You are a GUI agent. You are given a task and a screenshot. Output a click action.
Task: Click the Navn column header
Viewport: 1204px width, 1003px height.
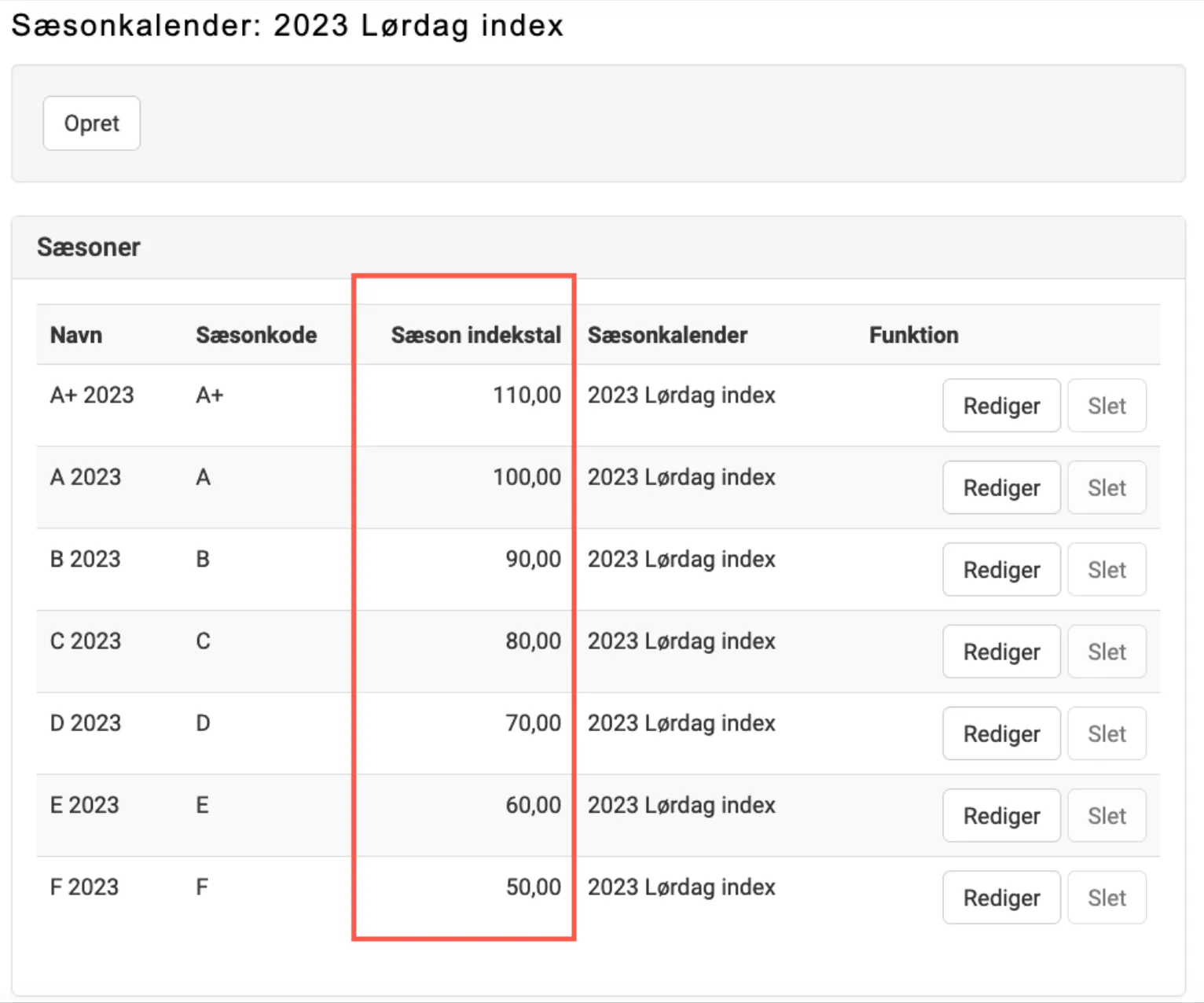pos(76,335)
